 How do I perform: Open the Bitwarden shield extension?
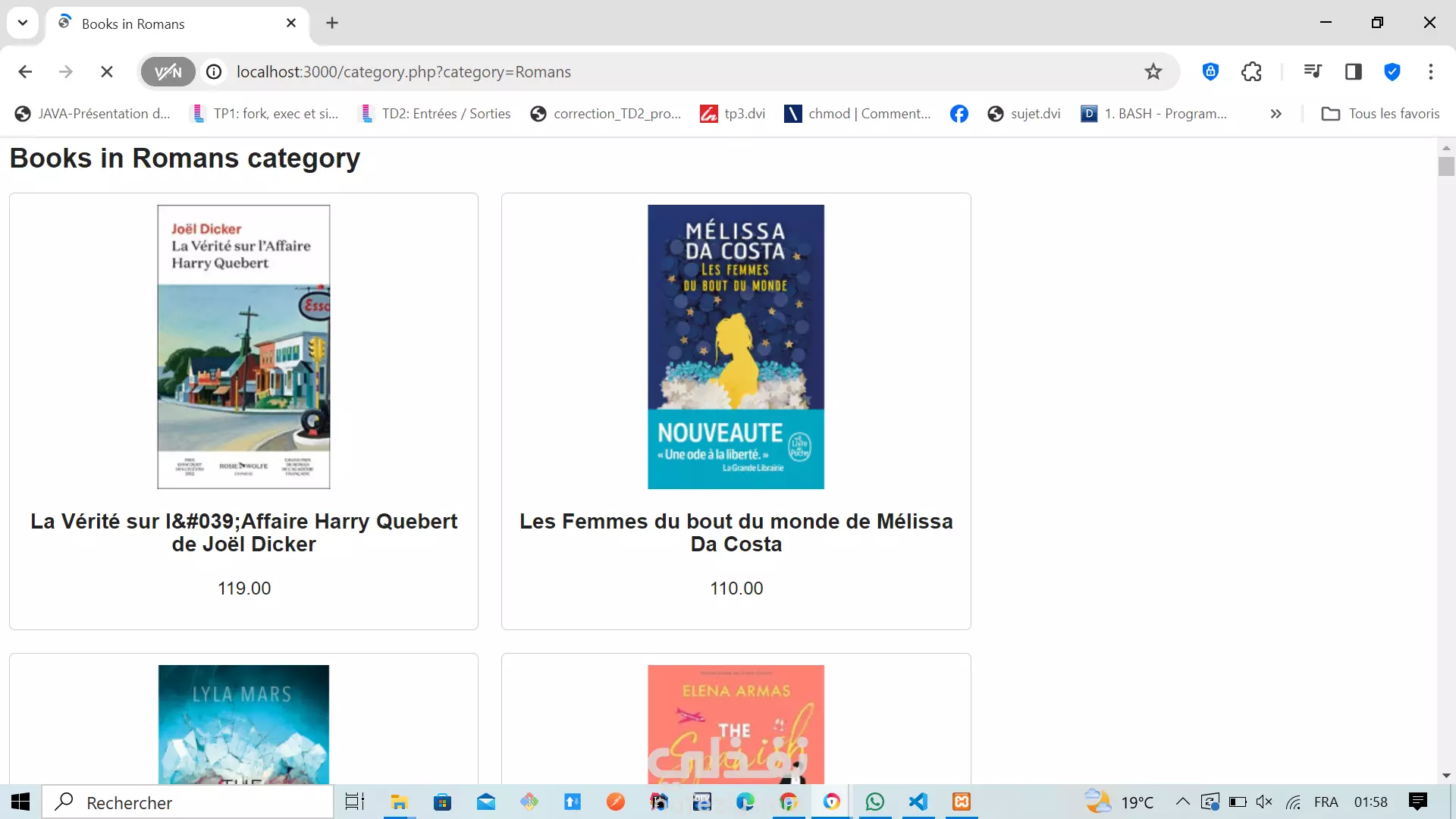click(1210, 72)
